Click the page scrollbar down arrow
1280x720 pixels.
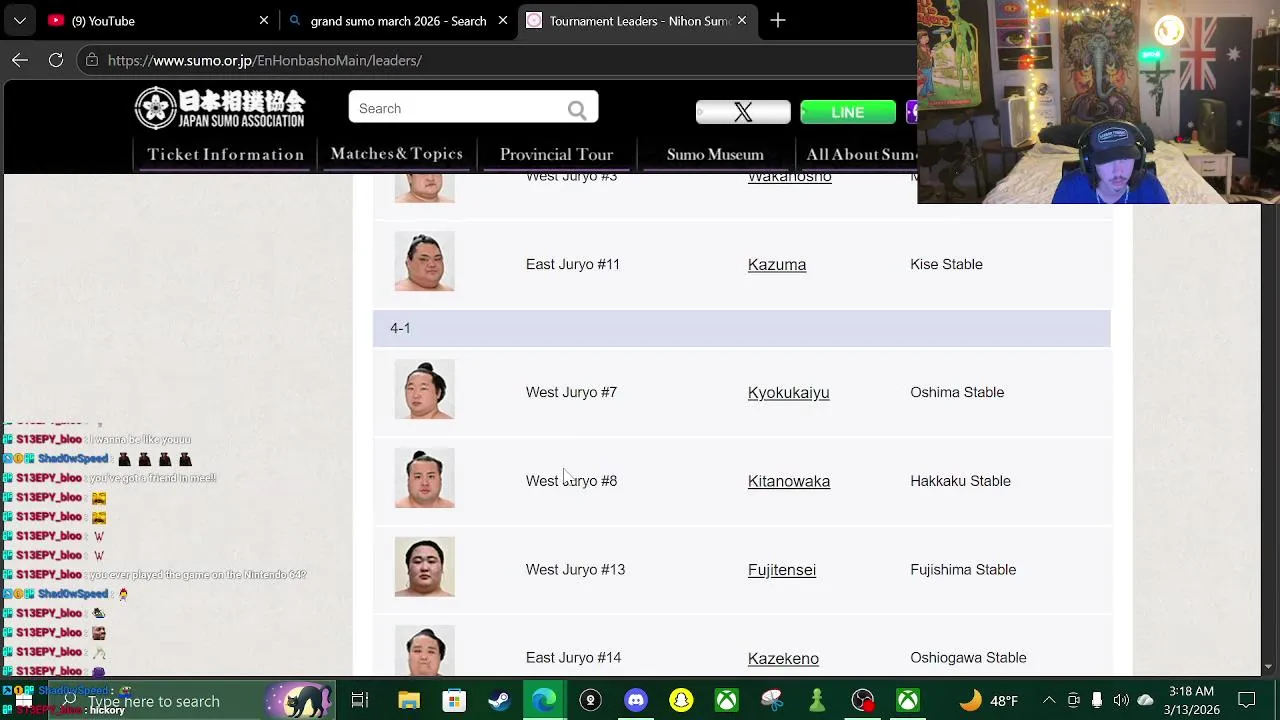point(1269,667)
